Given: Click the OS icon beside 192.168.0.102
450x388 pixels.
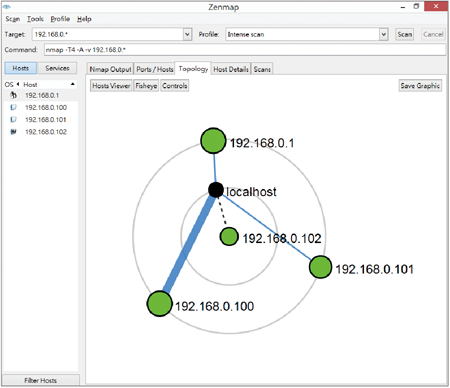Looking at the screenshot, I should [13, 132].
